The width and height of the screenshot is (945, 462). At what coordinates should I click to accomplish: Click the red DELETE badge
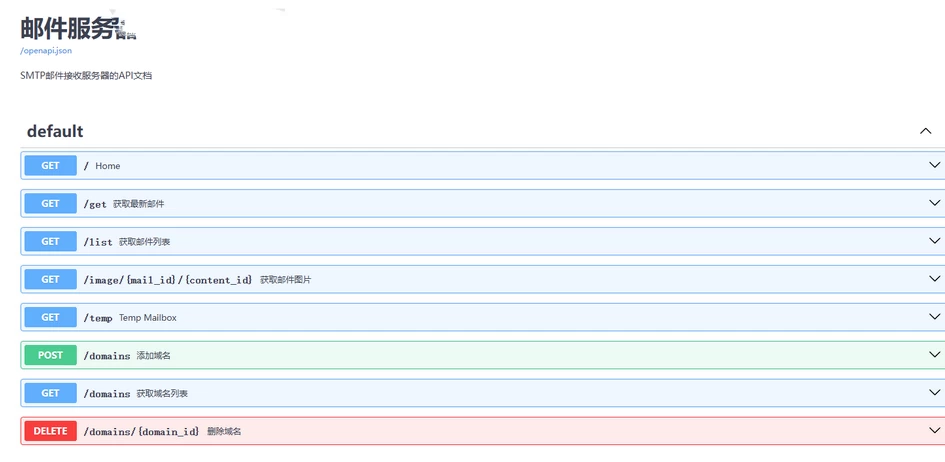51,432
